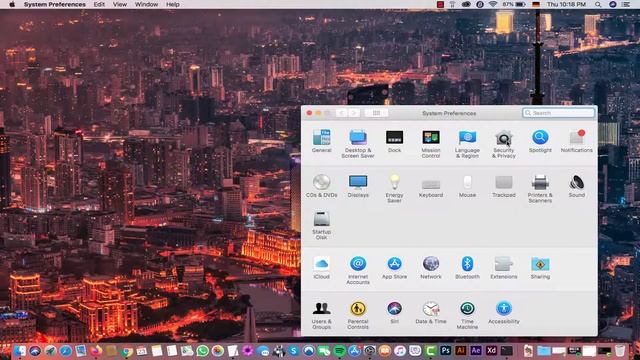
Task: Open Security & Privacy pane
Action: (504, 144)
